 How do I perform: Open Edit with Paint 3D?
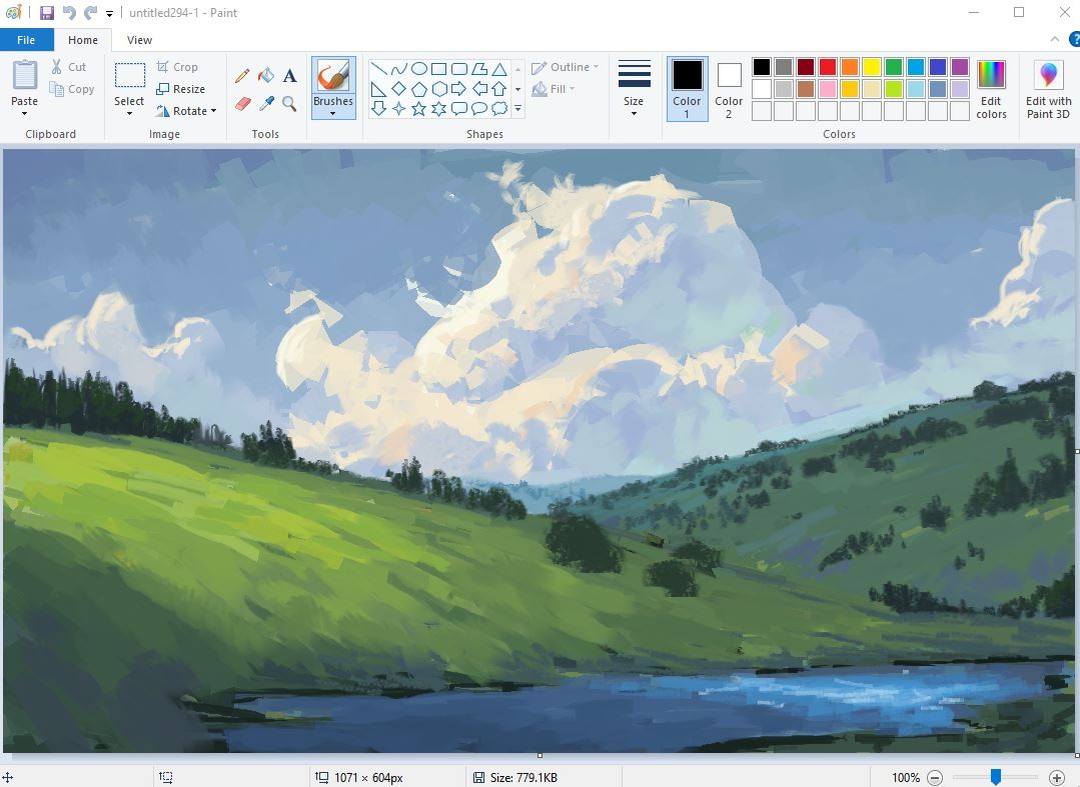pos(1048,90)
